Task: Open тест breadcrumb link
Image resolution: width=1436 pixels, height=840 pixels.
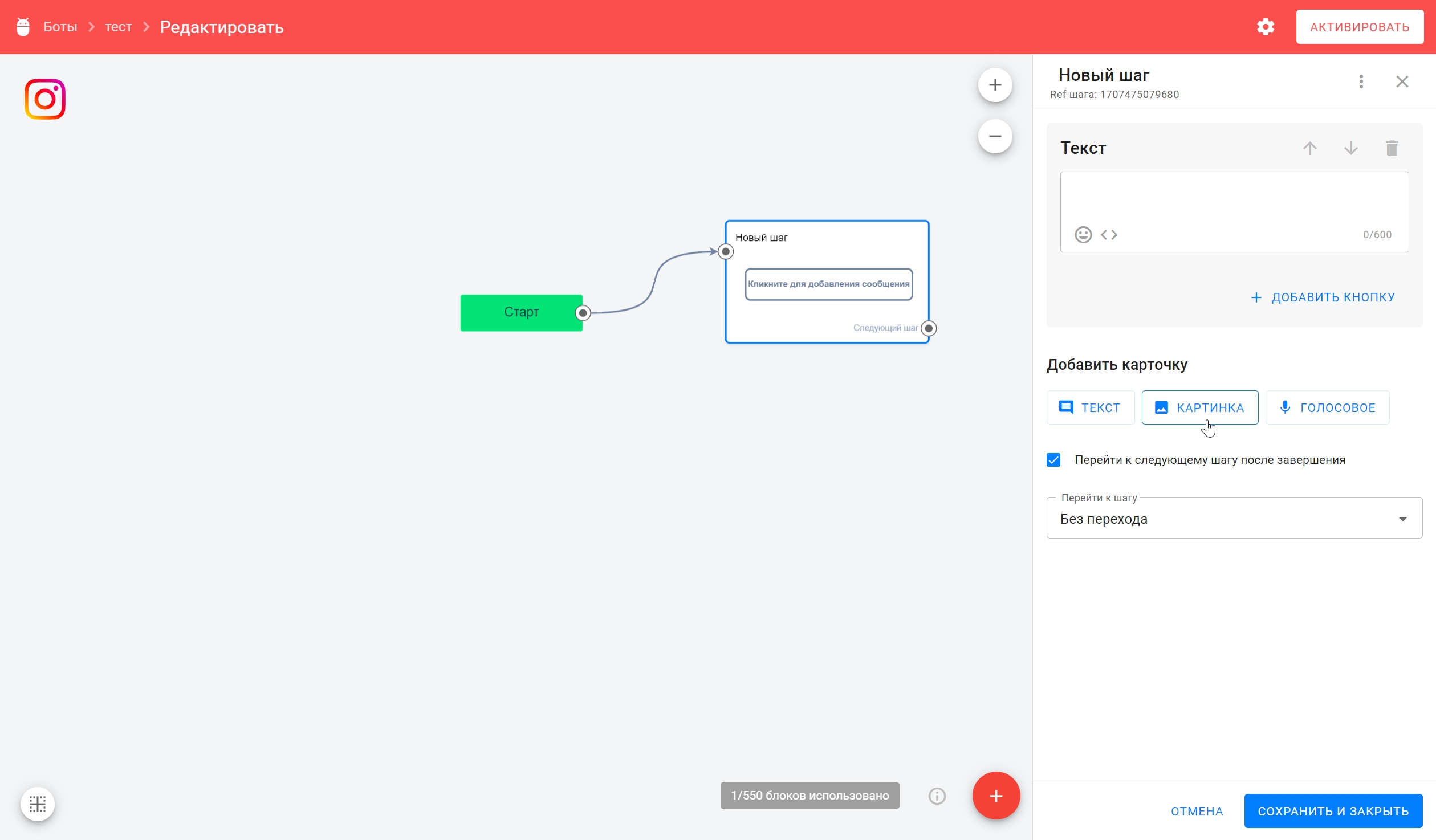Action: click(118, 27)
